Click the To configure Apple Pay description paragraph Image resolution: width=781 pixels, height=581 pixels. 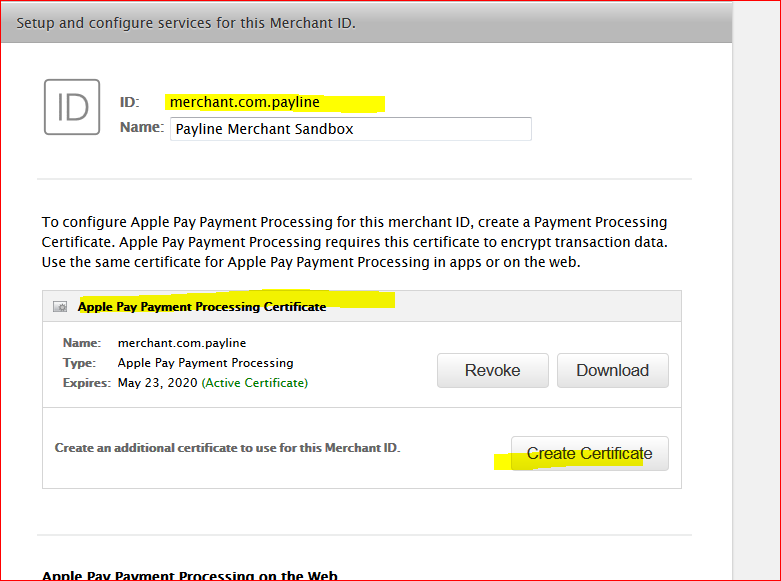point(355,242)
